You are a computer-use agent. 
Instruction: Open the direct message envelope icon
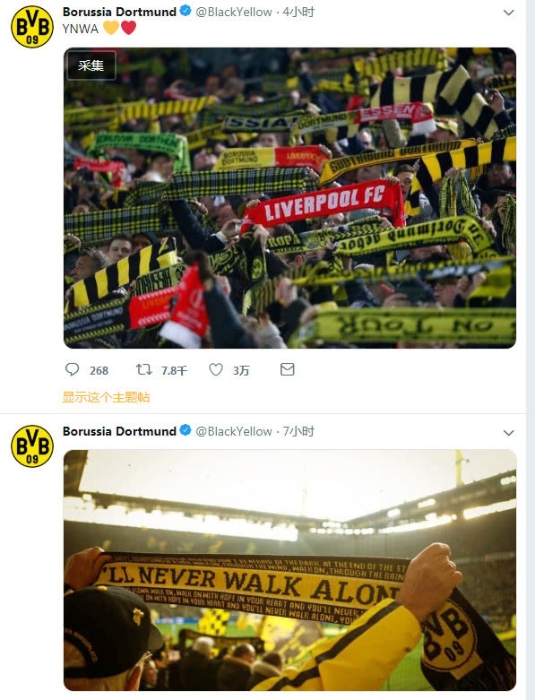pyautogui.click(x=287, y=369)
